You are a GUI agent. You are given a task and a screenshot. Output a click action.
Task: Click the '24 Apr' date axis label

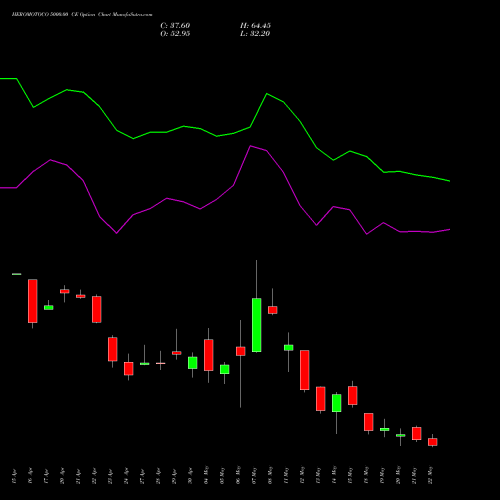click(126, 476)
